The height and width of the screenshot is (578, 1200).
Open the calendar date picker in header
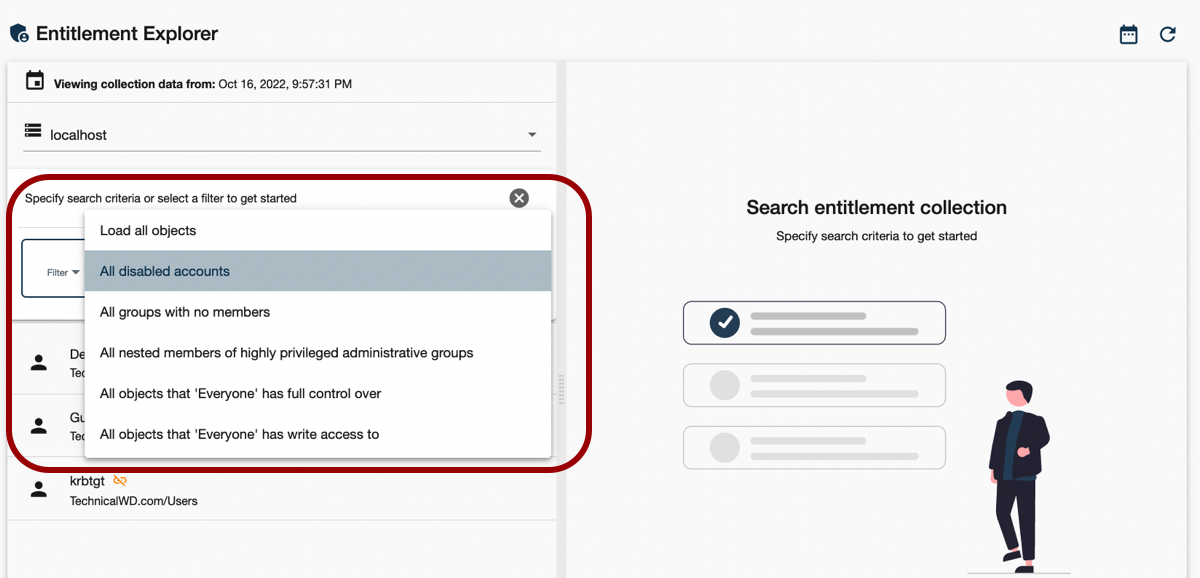1128,35
